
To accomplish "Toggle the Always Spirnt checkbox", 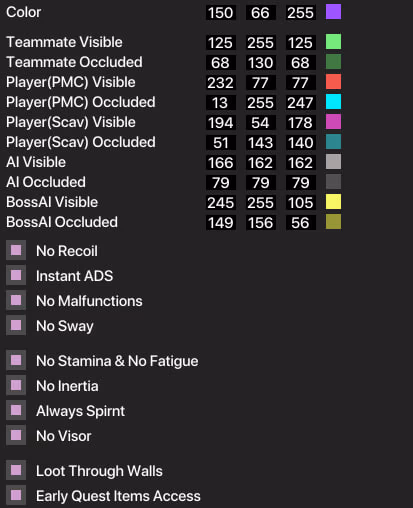I will click(x=16, y=410).
